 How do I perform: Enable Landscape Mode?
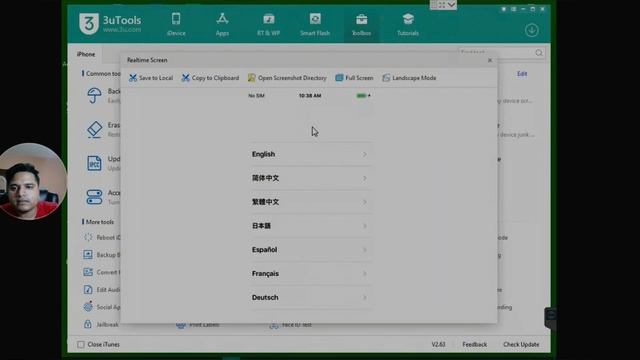click(x=409, y=78)
